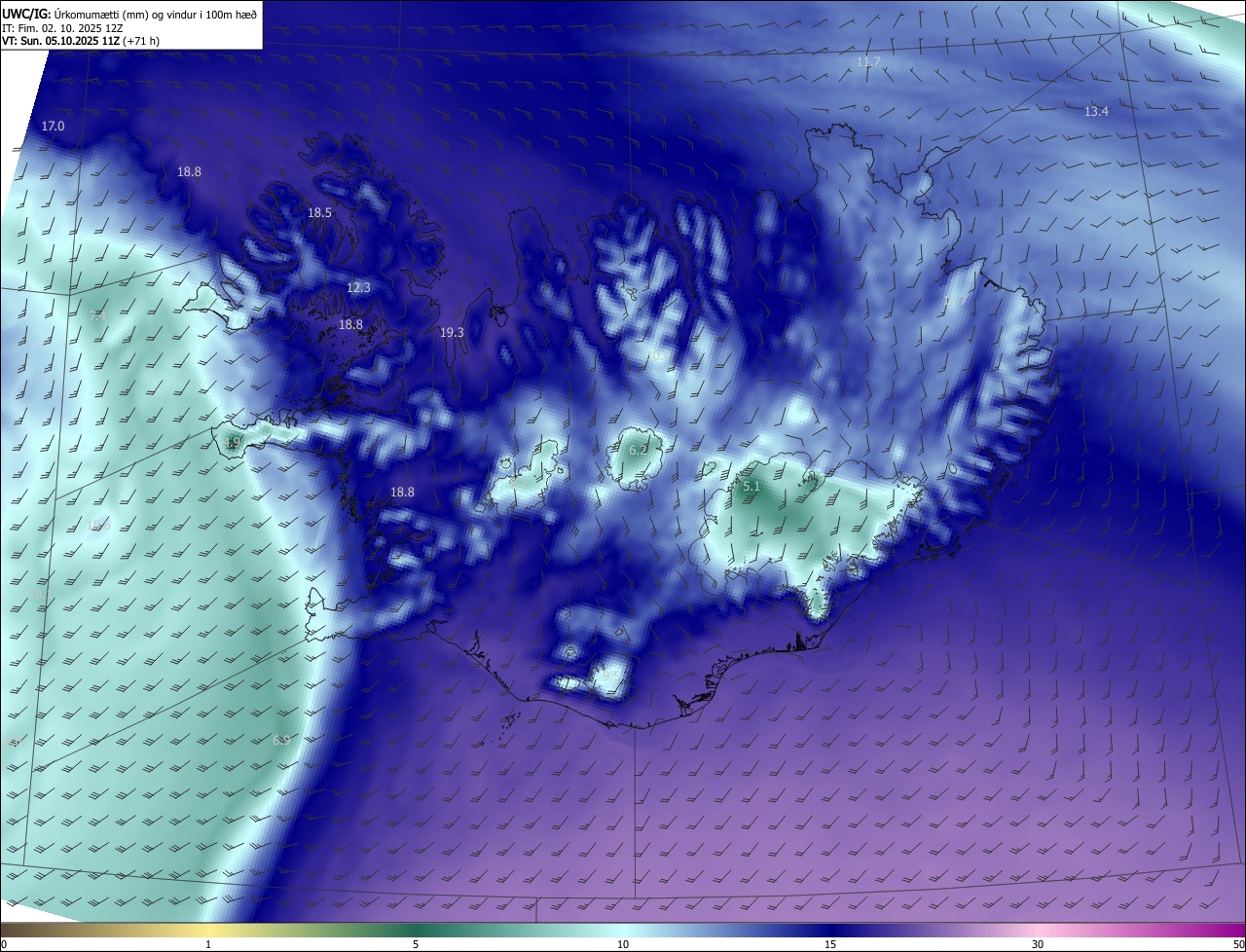
Task: Click the pink colorbar segment above 30
Action: coord(1038,930)
